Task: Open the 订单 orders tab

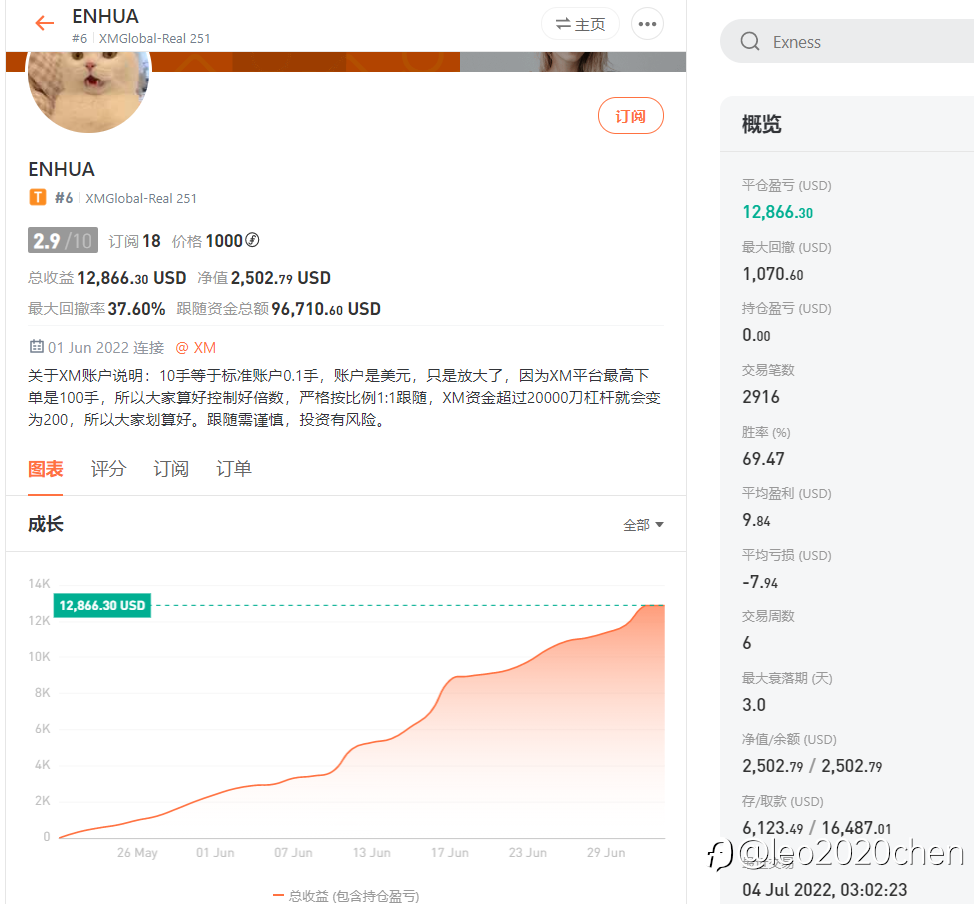Action: coord(234,469)
